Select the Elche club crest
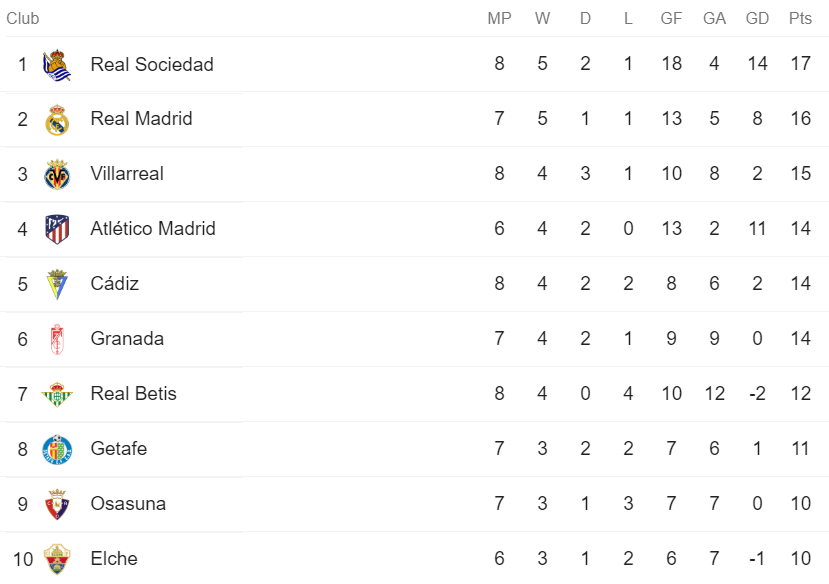Image resolution: width=829 pixels, height=584 pixels. tap(57, 559)
